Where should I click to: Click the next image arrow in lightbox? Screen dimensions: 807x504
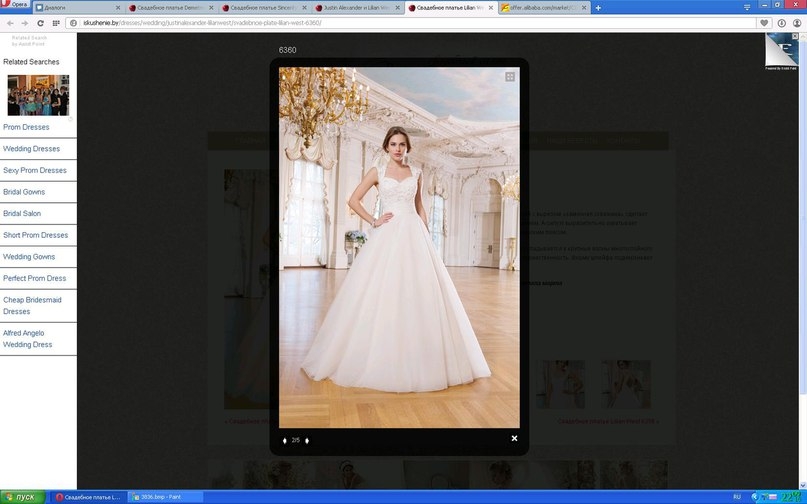click(x=307, y=440)
